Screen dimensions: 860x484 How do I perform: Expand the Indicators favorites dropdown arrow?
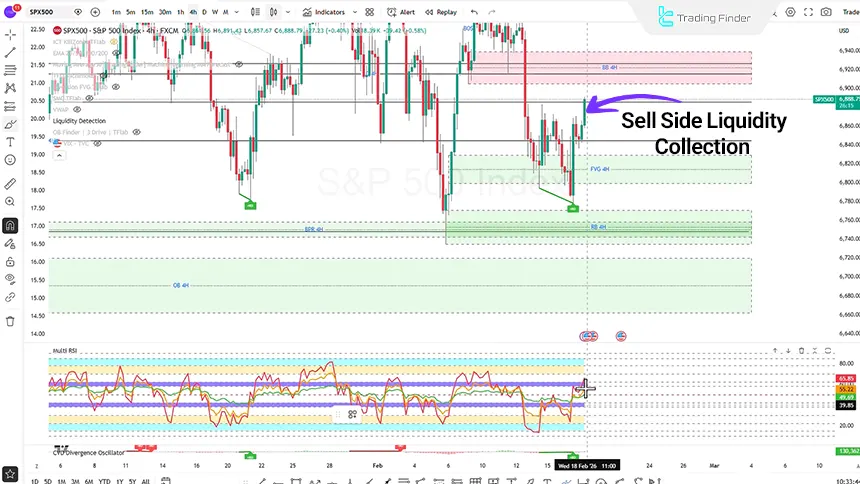pyautogui.click(x=355, y=12)
